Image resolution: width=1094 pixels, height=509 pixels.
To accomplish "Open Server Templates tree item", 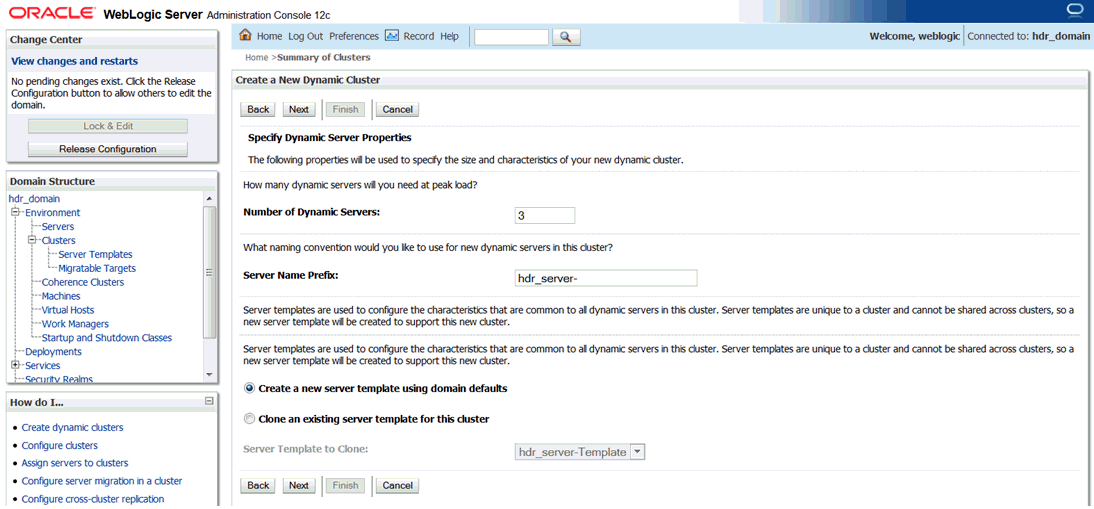I will pos(96,254).
